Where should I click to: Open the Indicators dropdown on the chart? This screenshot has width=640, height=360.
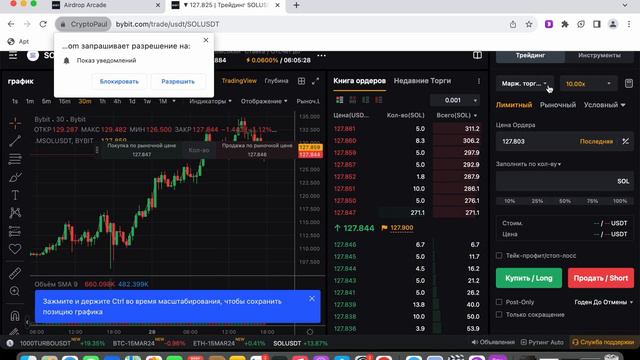click(x=210, y=101)
